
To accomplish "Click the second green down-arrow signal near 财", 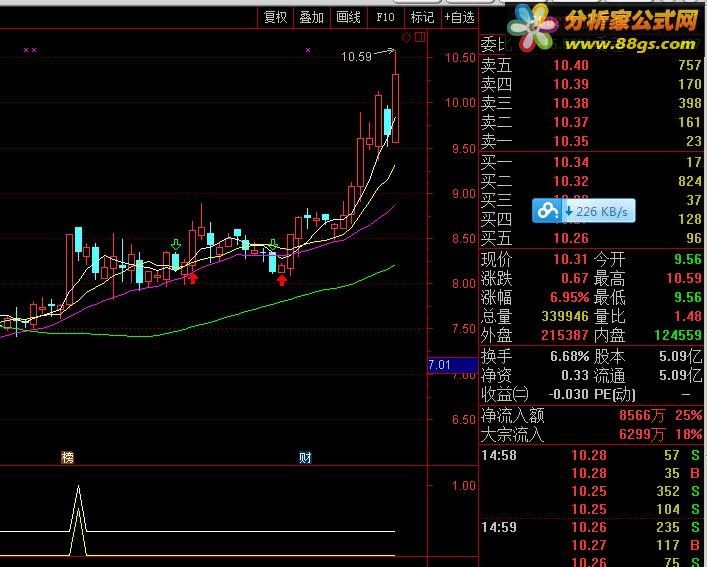I will pyautogui.click(x=273, y=245).
